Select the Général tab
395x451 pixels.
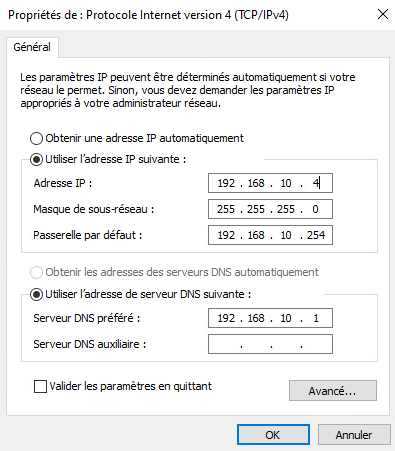click(x=32, y=47)
